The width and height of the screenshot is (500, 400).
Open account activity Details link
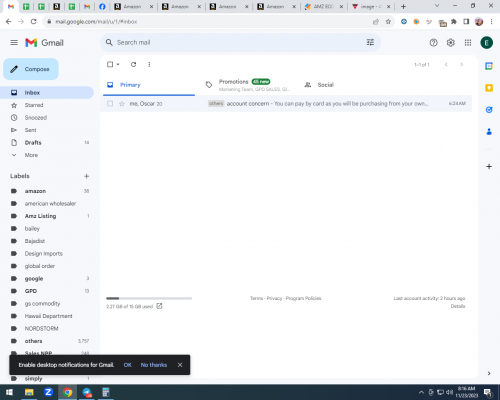point(458,306)
